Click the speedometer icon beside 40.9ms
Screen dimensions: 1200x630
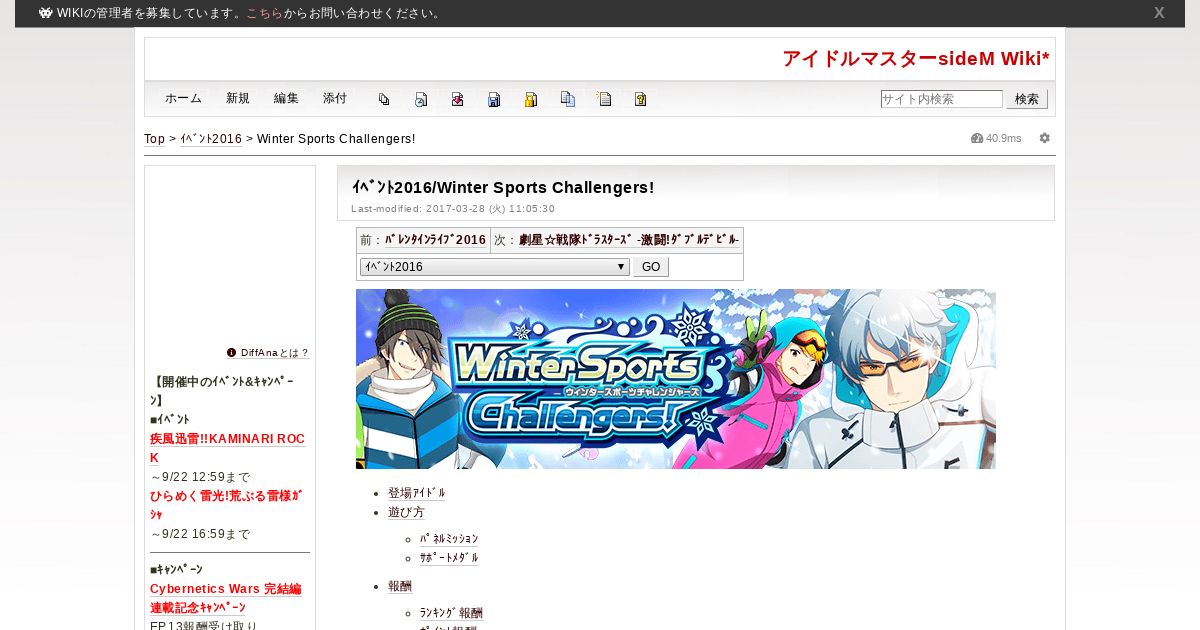click(977, 138)
